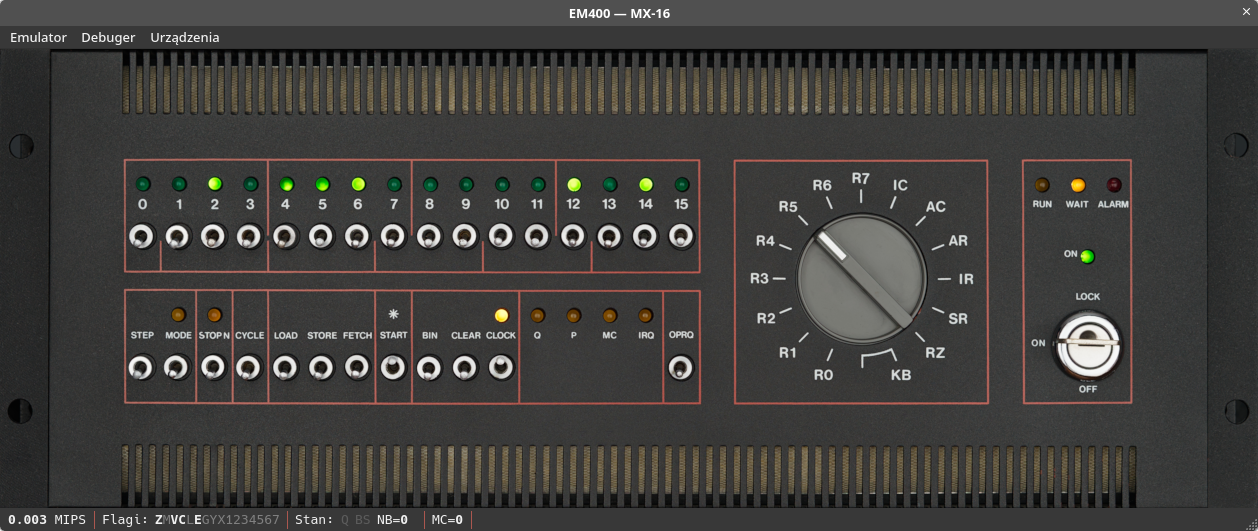
Task: Flip the STEP switch
Action: coord(142,368)
